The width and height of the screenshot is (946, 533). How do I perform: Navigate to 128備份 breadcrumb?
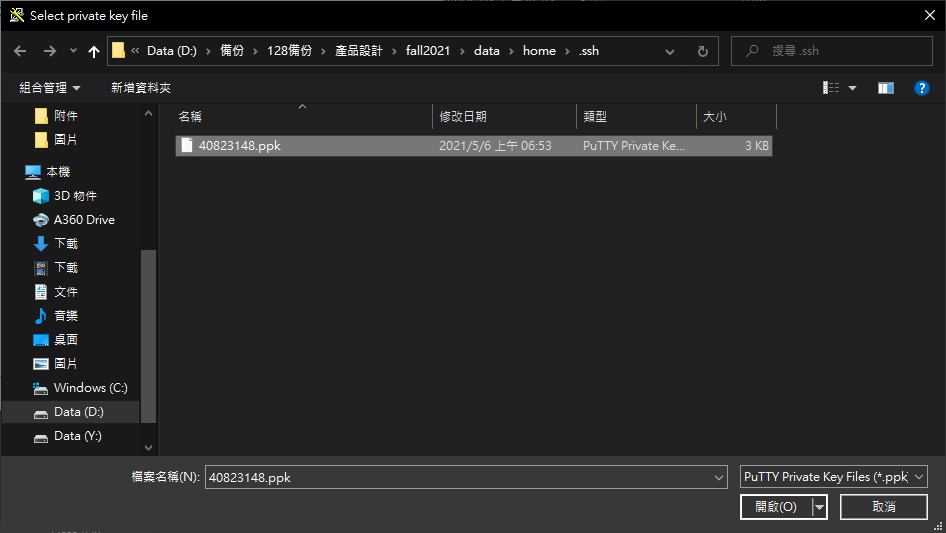click(289, 51)
